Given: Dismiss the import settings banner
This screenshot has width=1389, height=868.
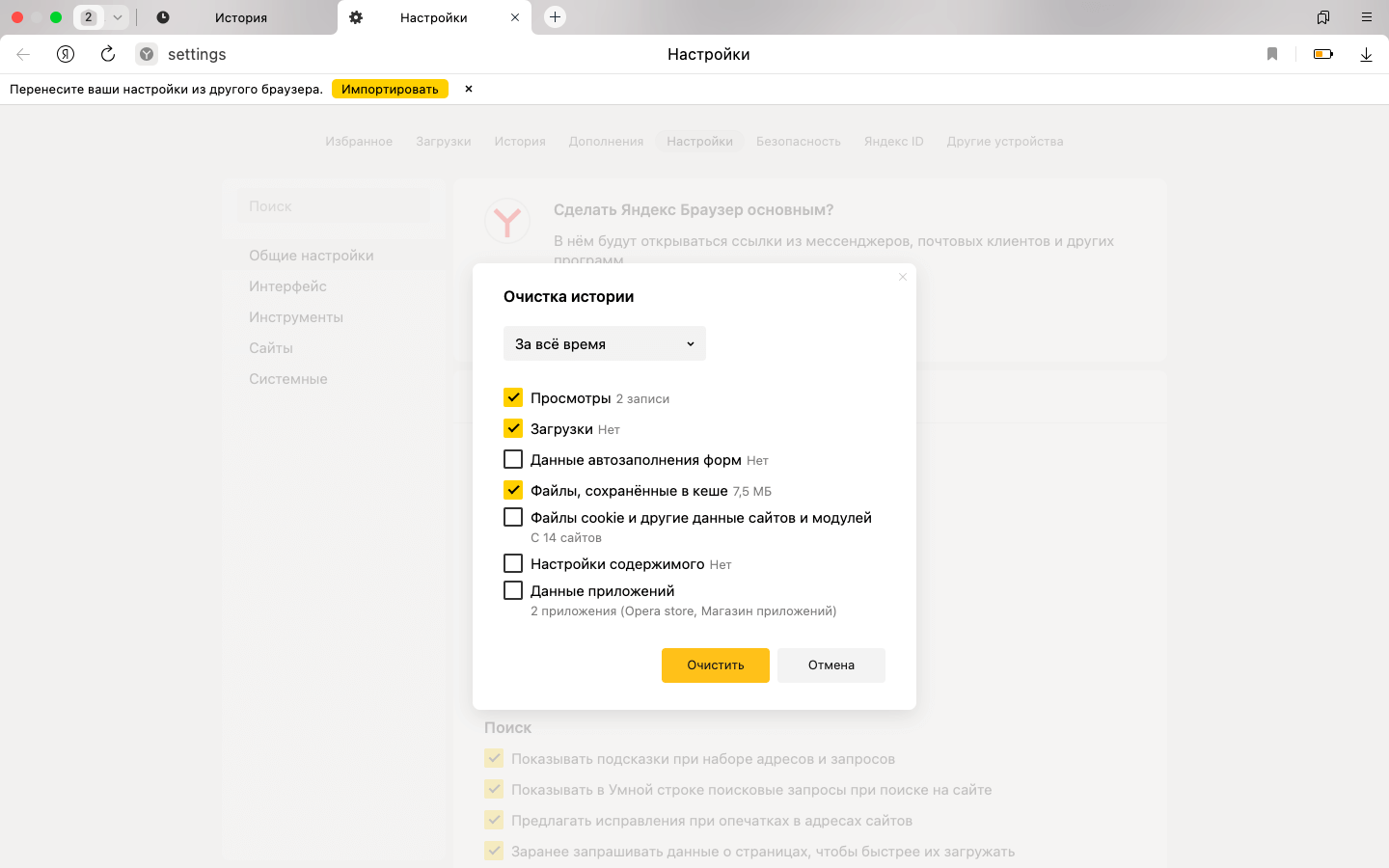Looking at the screenshot, I should point(469,89).
